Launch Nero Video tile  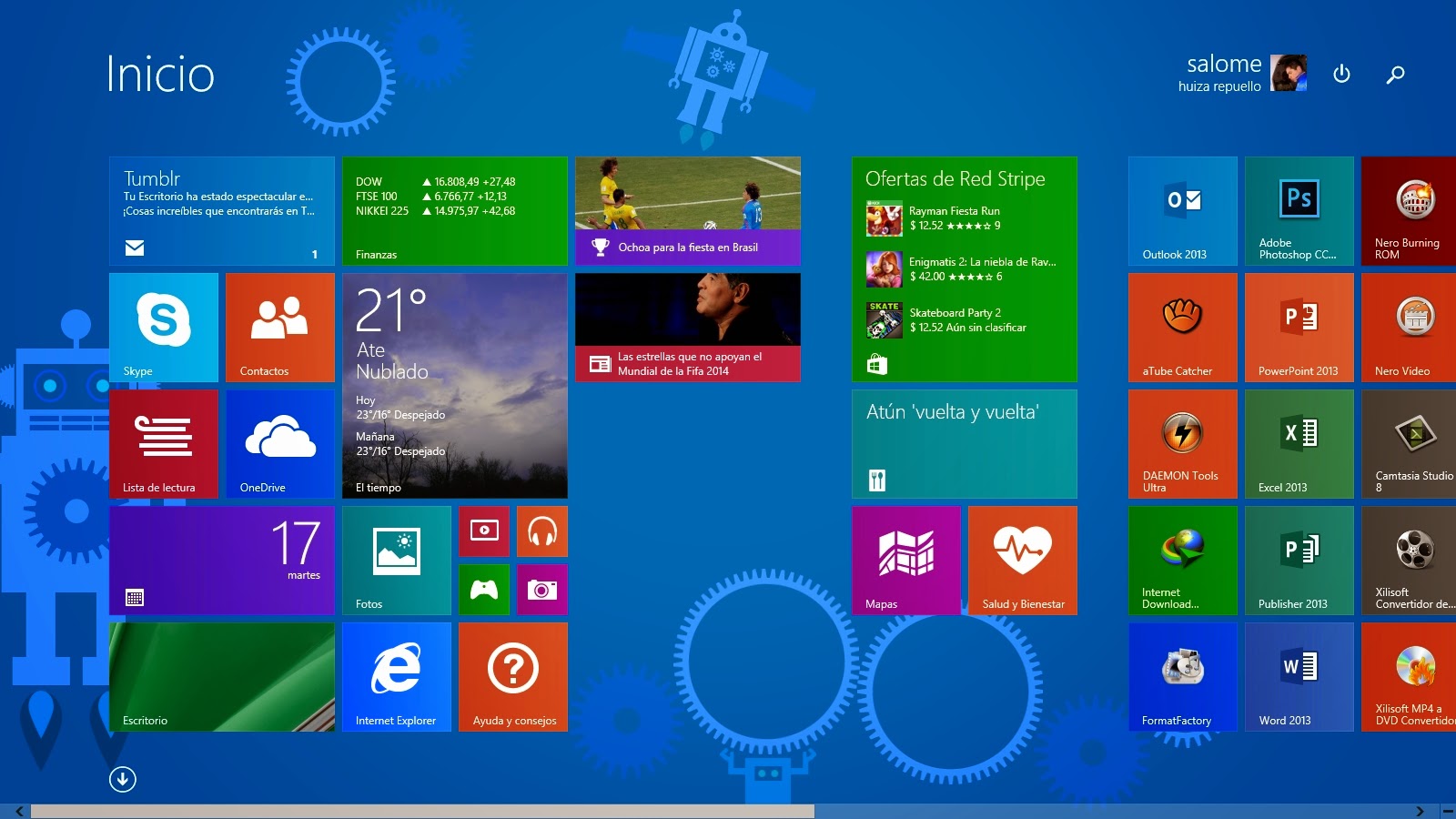point(1409,328)
